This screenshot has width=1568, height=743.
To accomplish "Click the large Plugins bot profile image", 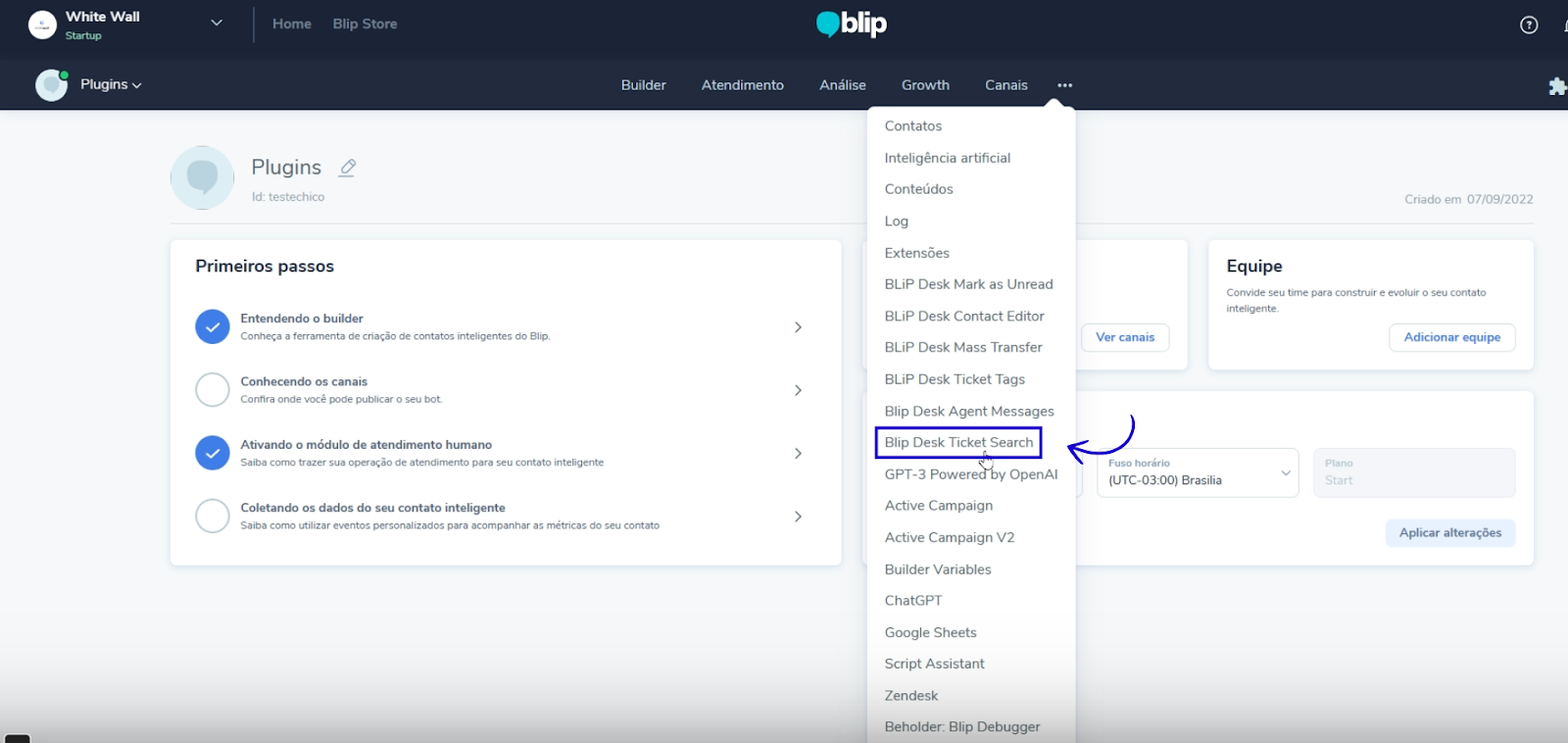I will pos(202,177).
